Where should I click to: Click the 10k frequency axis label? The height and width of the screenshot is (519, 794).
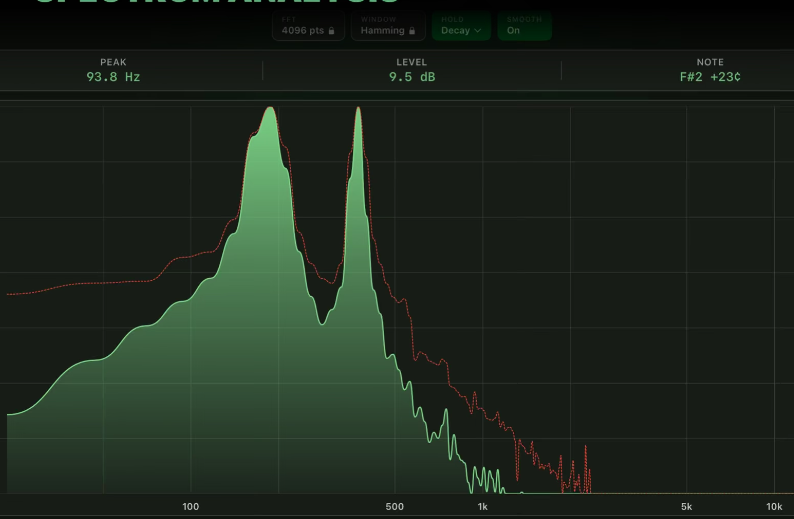point(774,506)
